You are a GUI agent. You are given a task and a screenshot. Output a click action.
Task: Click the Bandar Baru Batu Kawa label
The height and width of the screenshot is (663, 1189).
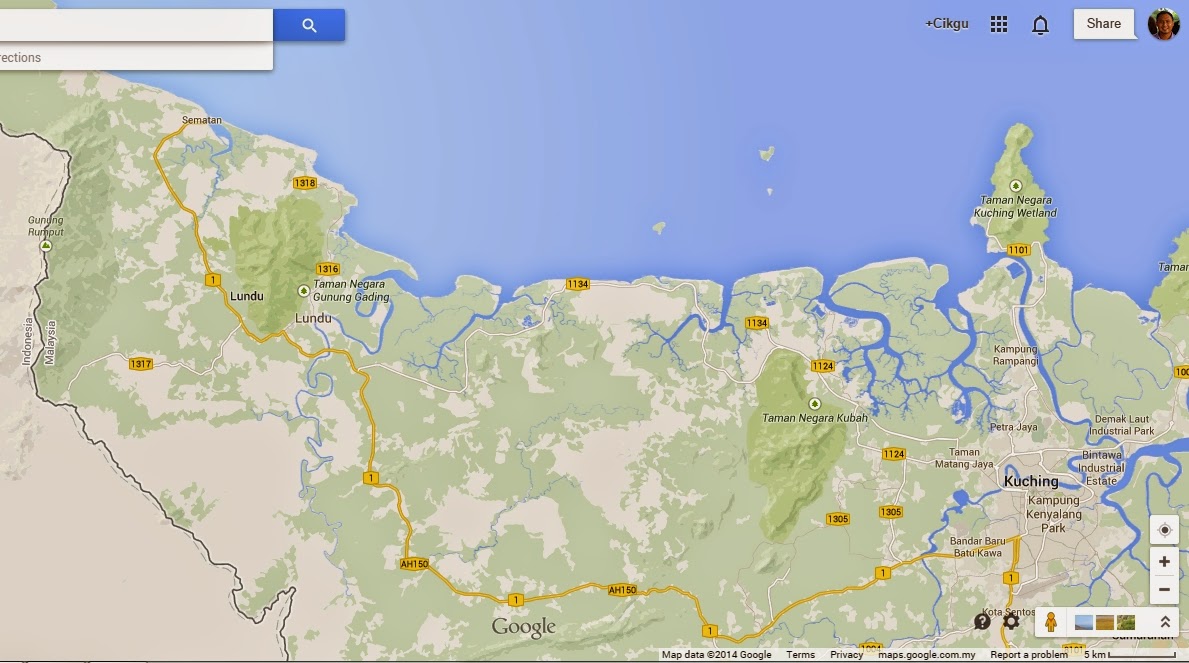[x=977, y=547]
